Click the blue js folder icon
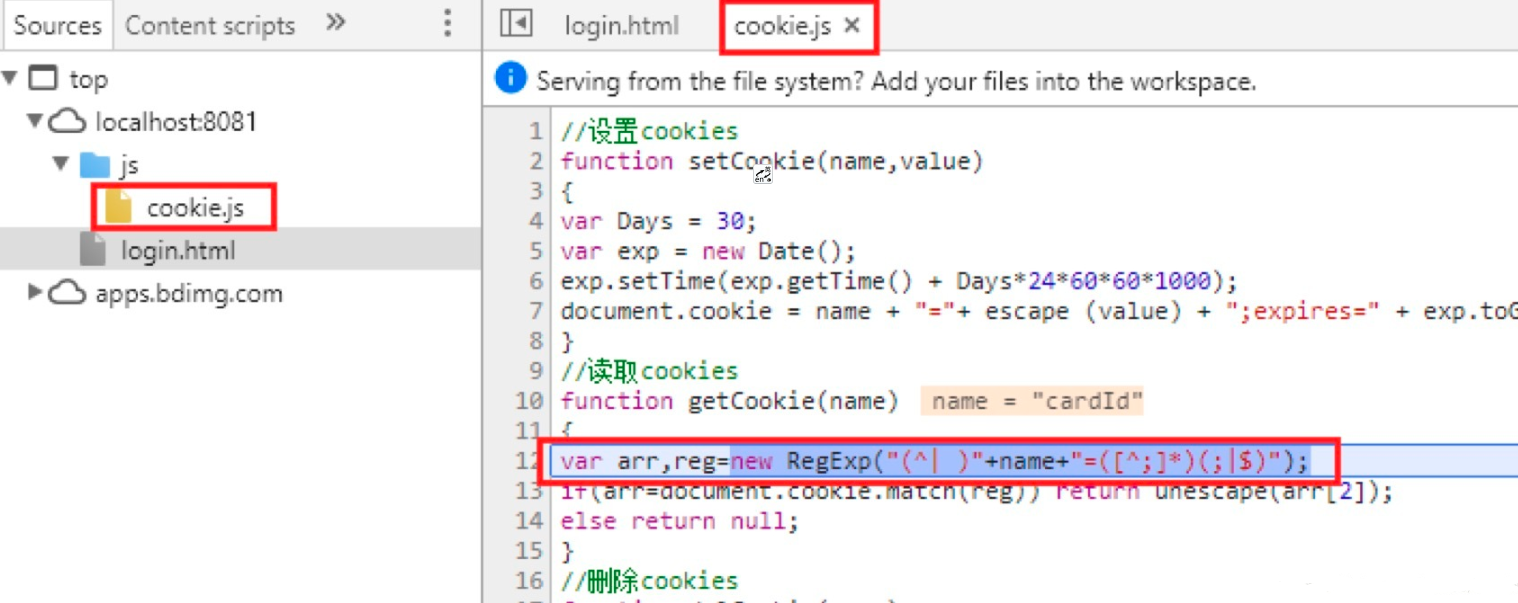This screenshot has width=1518, height=603. pyautogui.click(x=95, y=165)
